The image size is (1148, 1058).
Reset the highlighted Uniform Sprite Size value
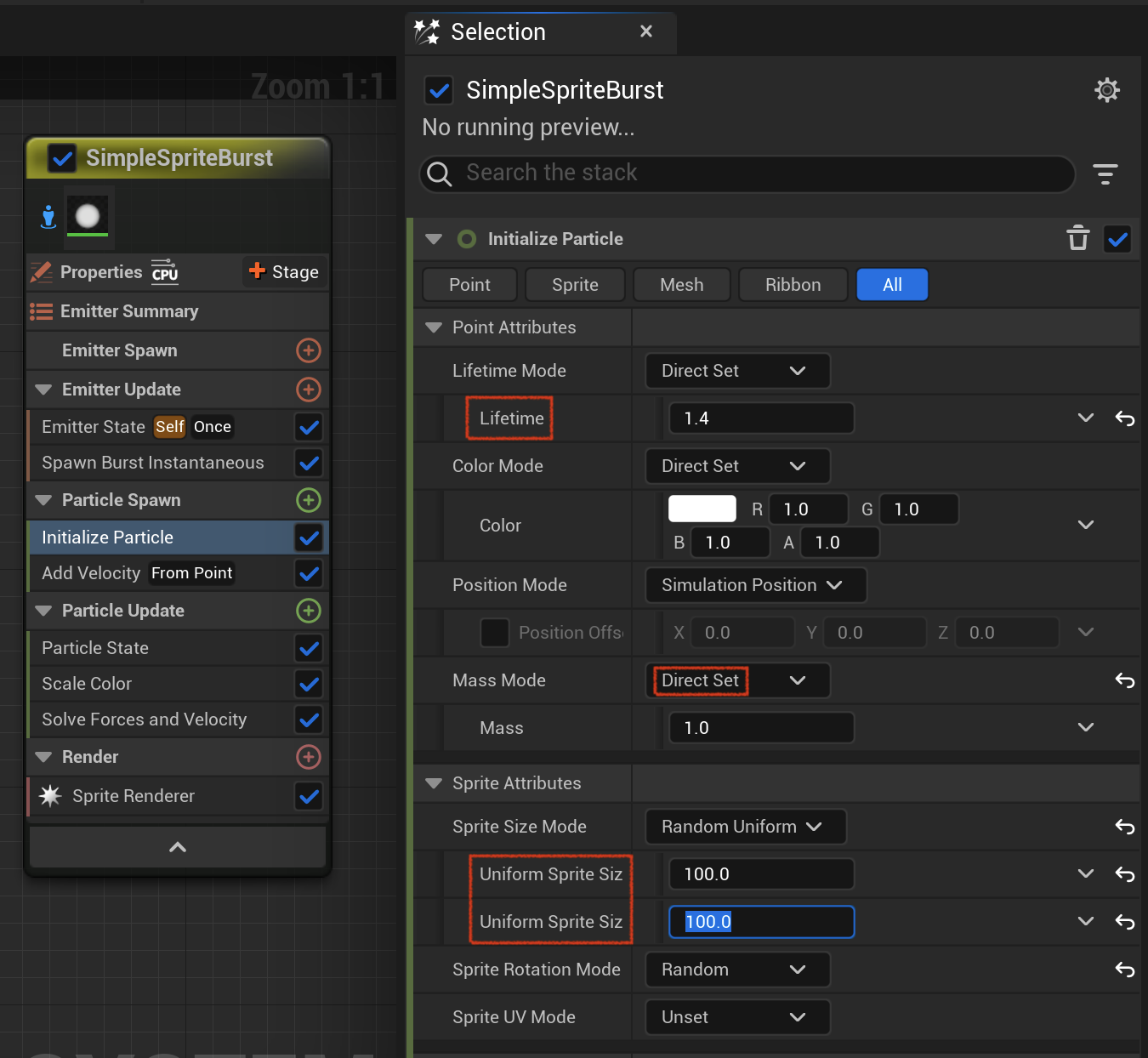1124,921
